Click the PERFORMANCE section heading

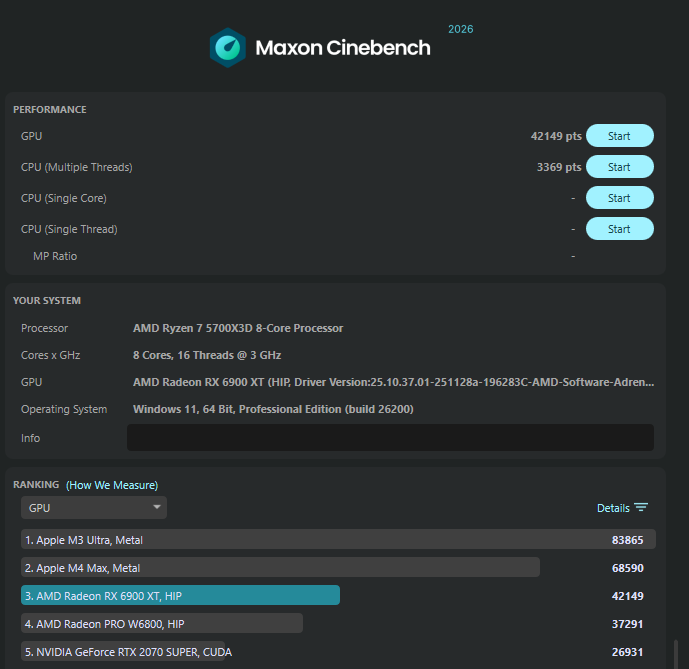50,109
